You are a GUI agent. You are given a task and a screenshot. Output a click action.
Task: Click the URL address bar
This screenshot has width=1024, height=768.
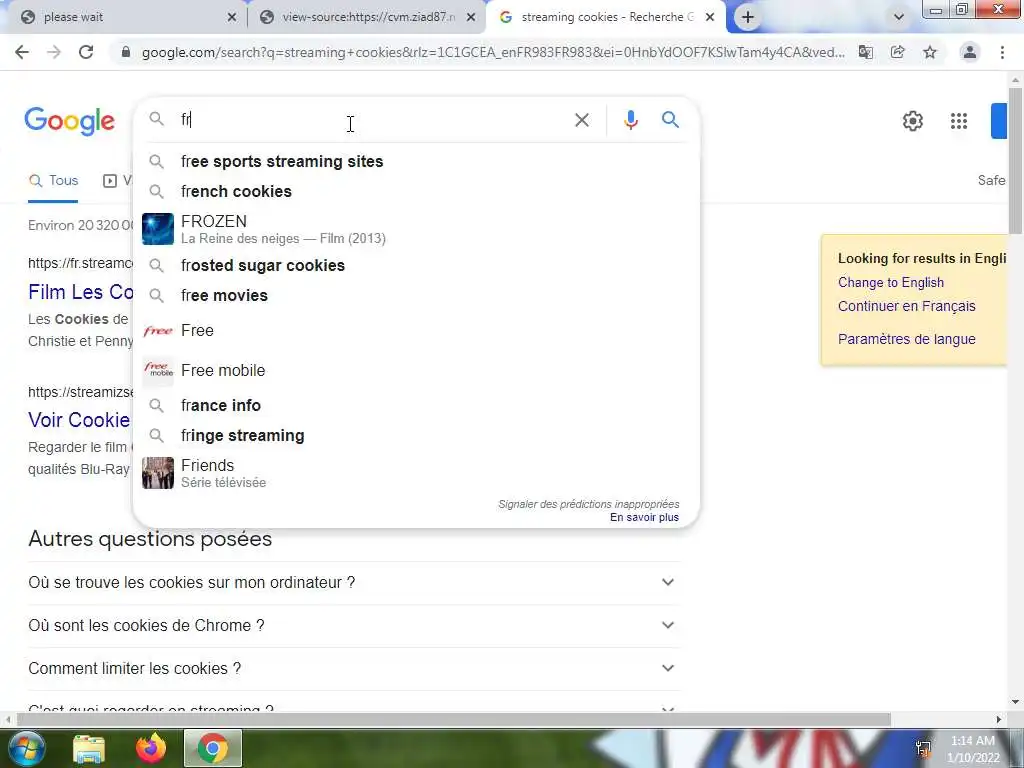pos(493,52)
